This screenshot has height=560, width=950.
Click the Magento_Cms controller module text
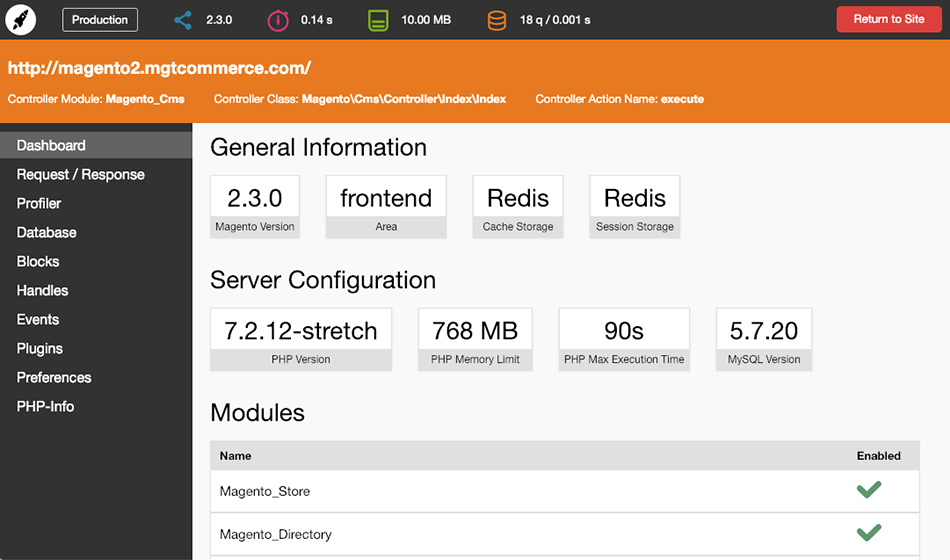click(145, 99)
